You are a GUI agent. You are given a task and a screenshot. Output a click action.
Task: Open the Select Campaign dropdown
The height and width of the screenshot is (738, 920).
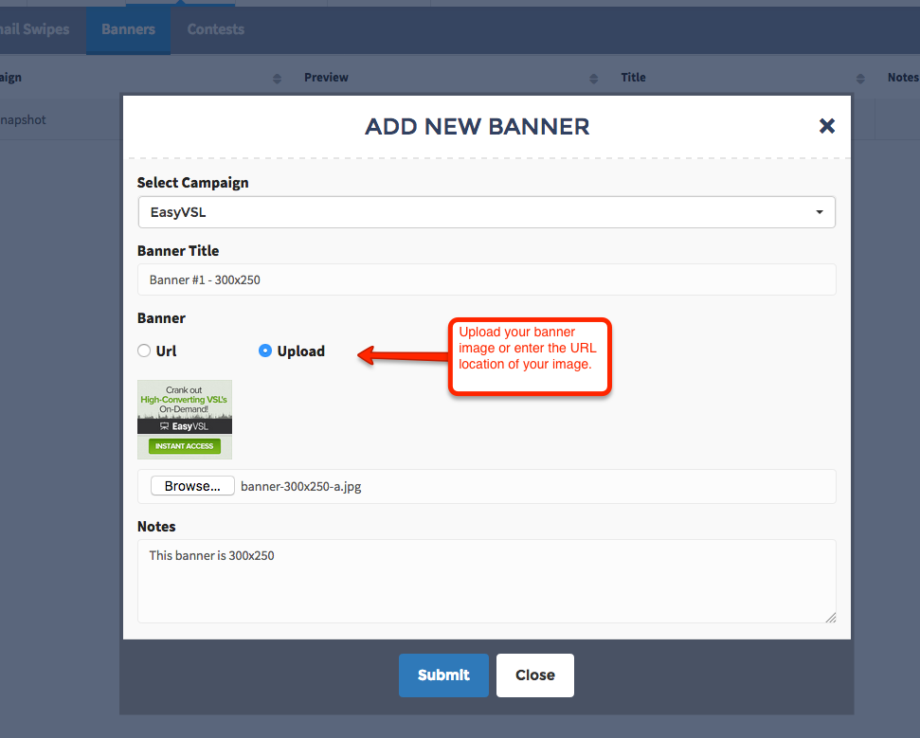[486, 212]
